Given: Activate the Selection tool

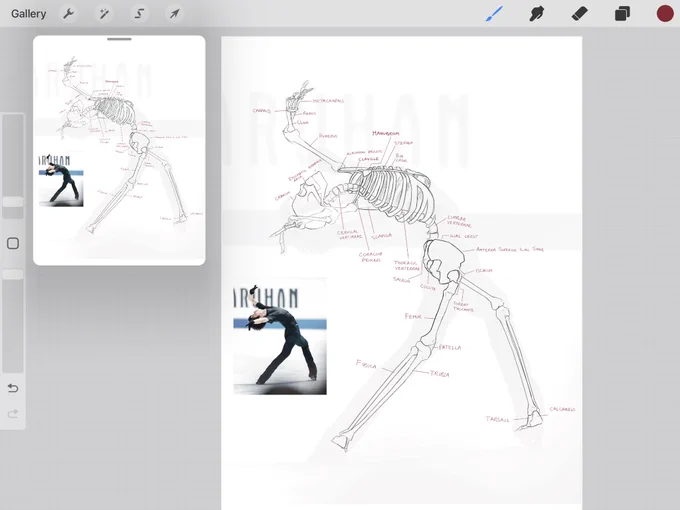Looking at the screenshot, I should coord(139,14).
